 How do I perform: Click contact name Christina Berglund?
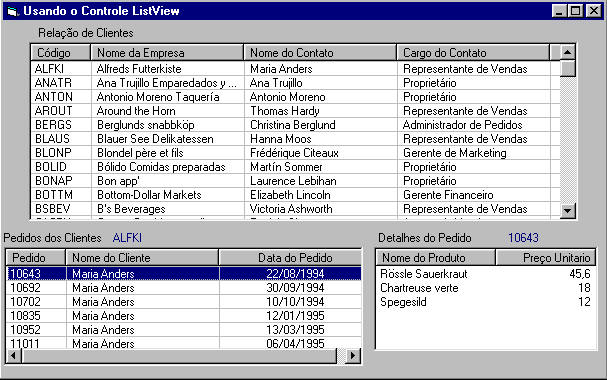click(x=293, y=125)
